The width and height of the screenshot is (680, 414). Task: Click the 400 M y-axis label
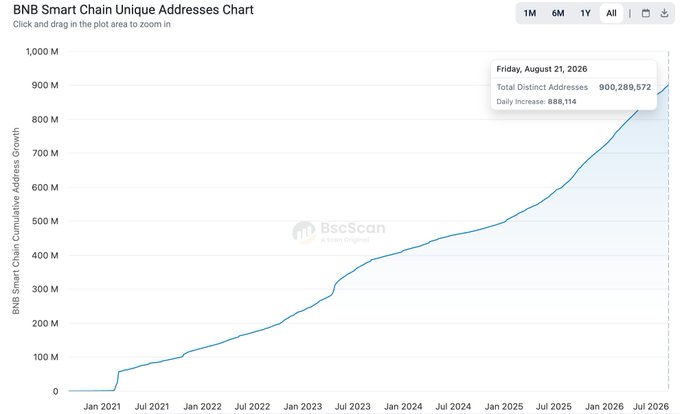(x=45, y=255)
